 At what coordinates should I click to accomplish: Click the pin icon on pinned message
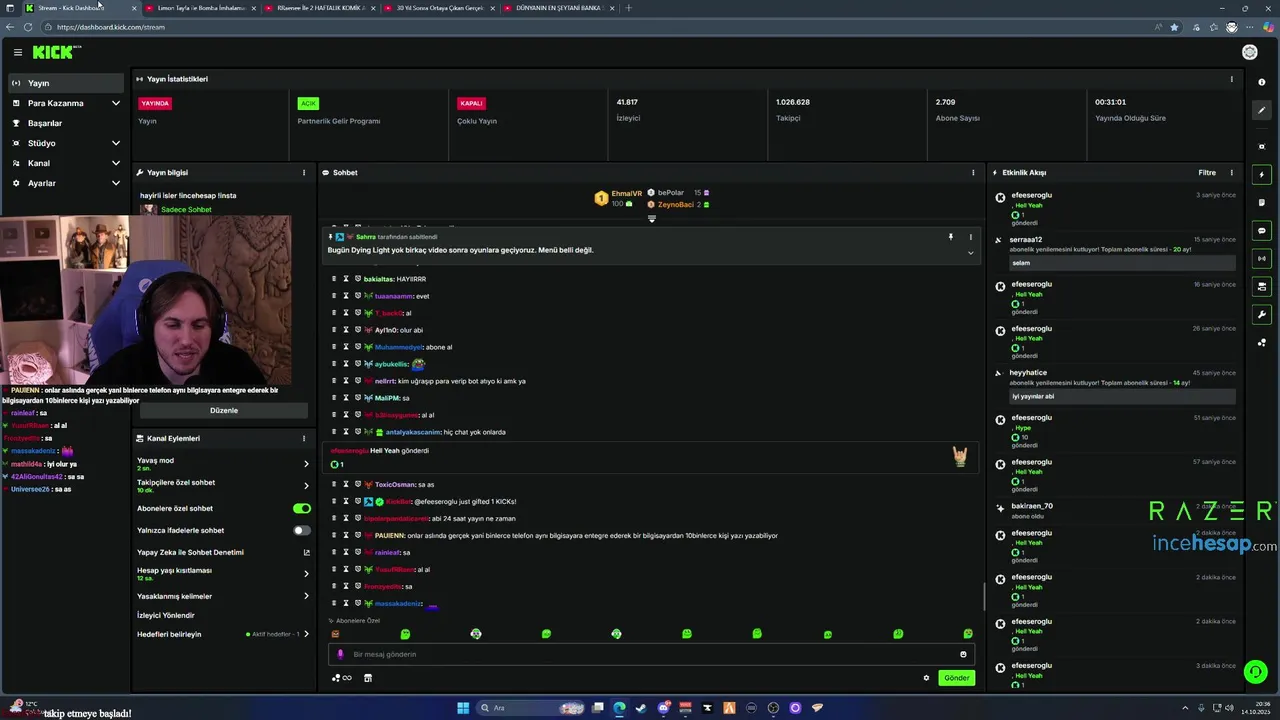point(951,237)
